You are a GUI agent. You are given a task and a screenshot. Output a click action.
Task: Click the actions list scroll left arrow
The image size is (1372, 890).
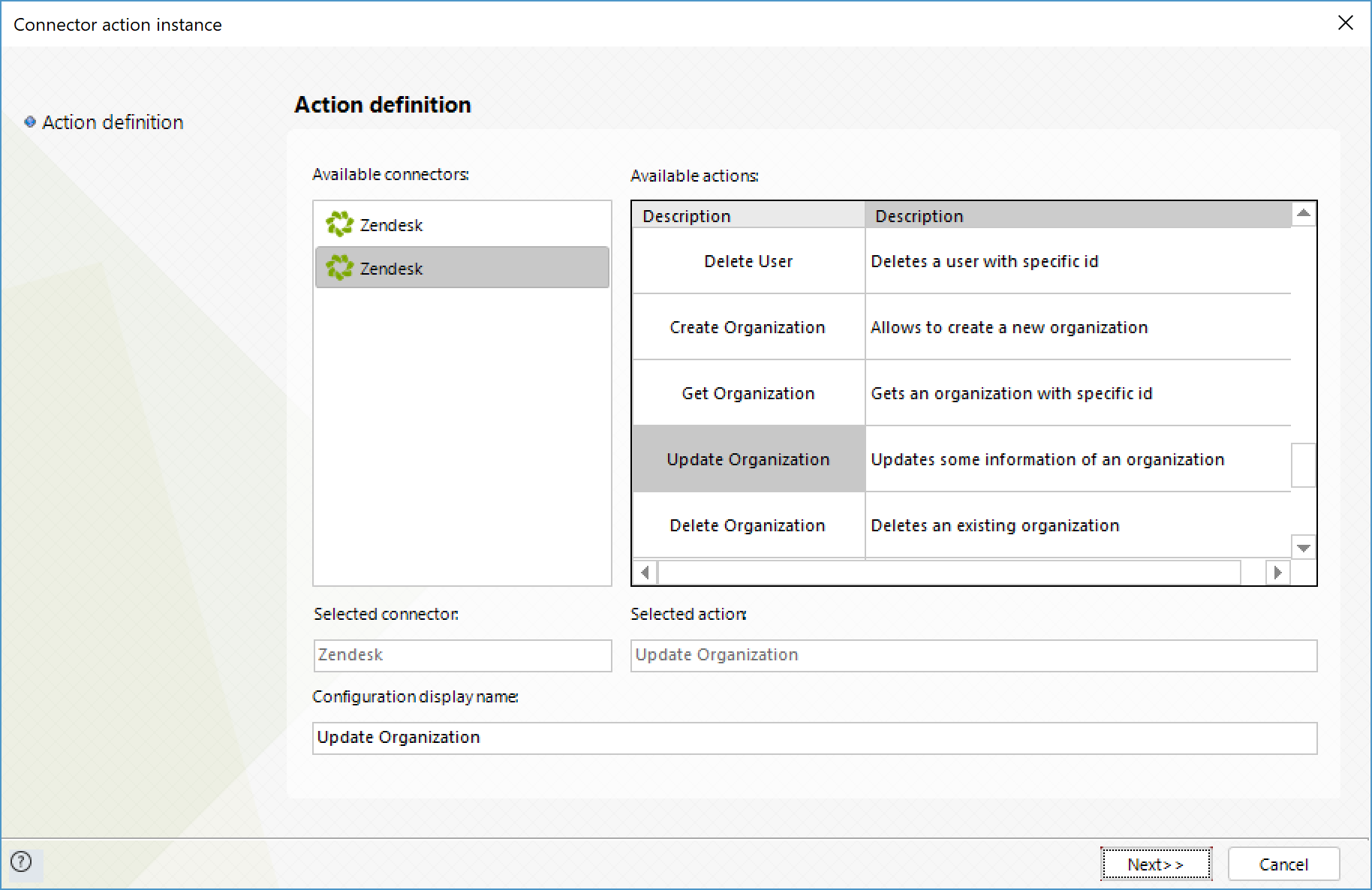[x=645, y=573]
